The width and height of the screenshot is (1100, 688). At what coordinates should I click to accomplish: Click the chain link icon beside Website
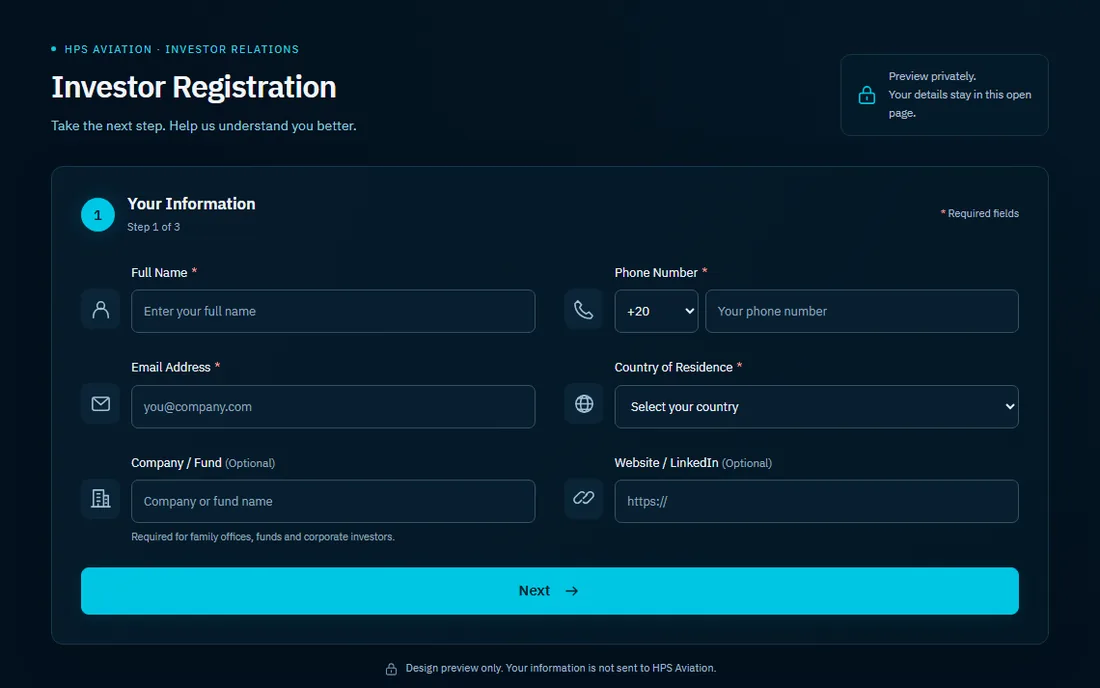(584, 498)
